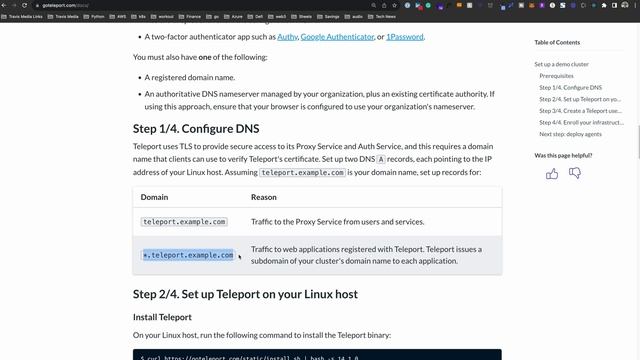Open the Dell bookmark folder
Image resolution: width=640 pixels, height=360 pixels.
click(x=256, y=17)
